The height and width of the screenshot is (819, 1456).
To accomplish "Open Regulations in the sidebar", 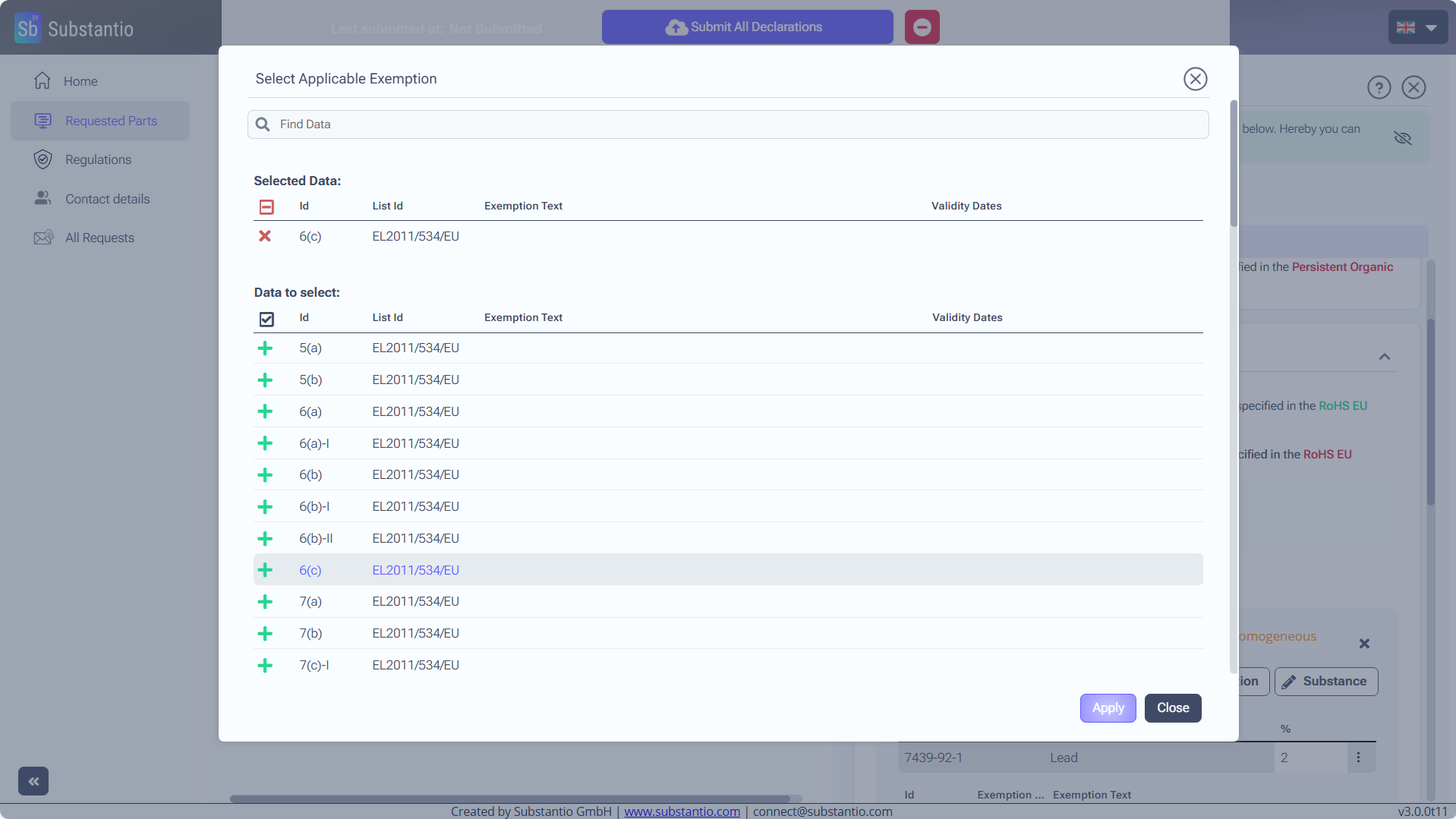I will pos(98,159).
